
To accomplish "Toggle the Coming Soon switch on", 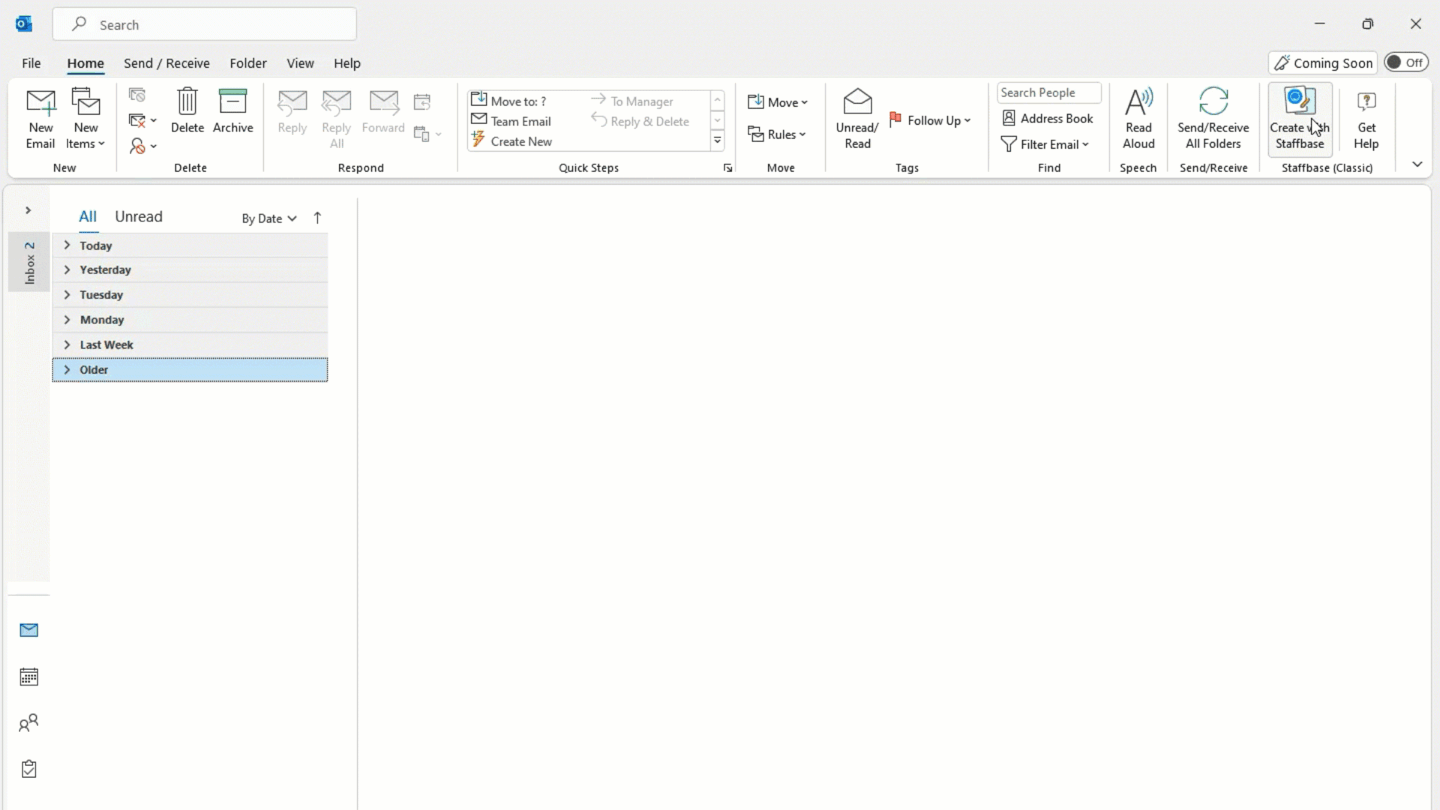I will click(1406, 63).
